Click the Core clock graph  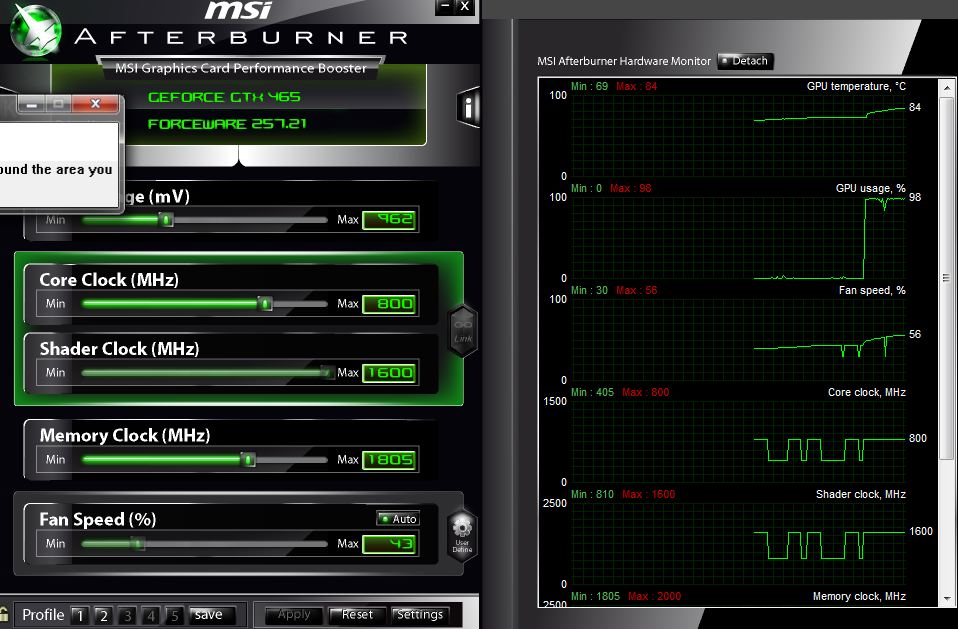(737, 442)
